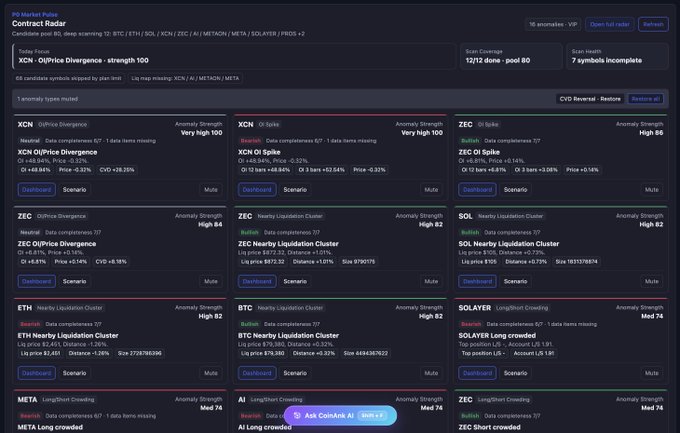This screenshot has height=433, width=680.
Task: Open Dashboard for ZEC Nearby Liquidation Cluster
Action: (257, 281)
